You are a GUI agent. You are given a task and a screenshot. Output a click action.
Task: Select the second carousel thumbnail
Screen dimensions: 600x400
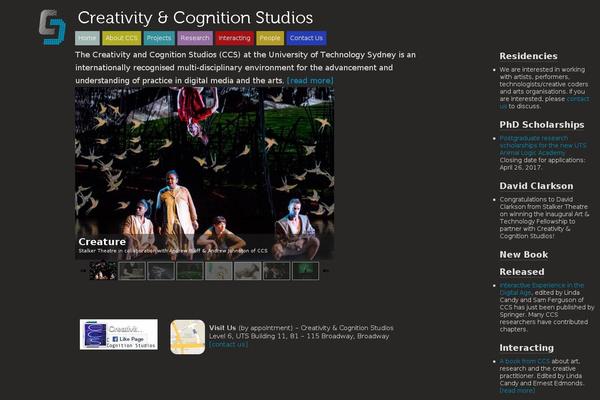coord(132,271)
